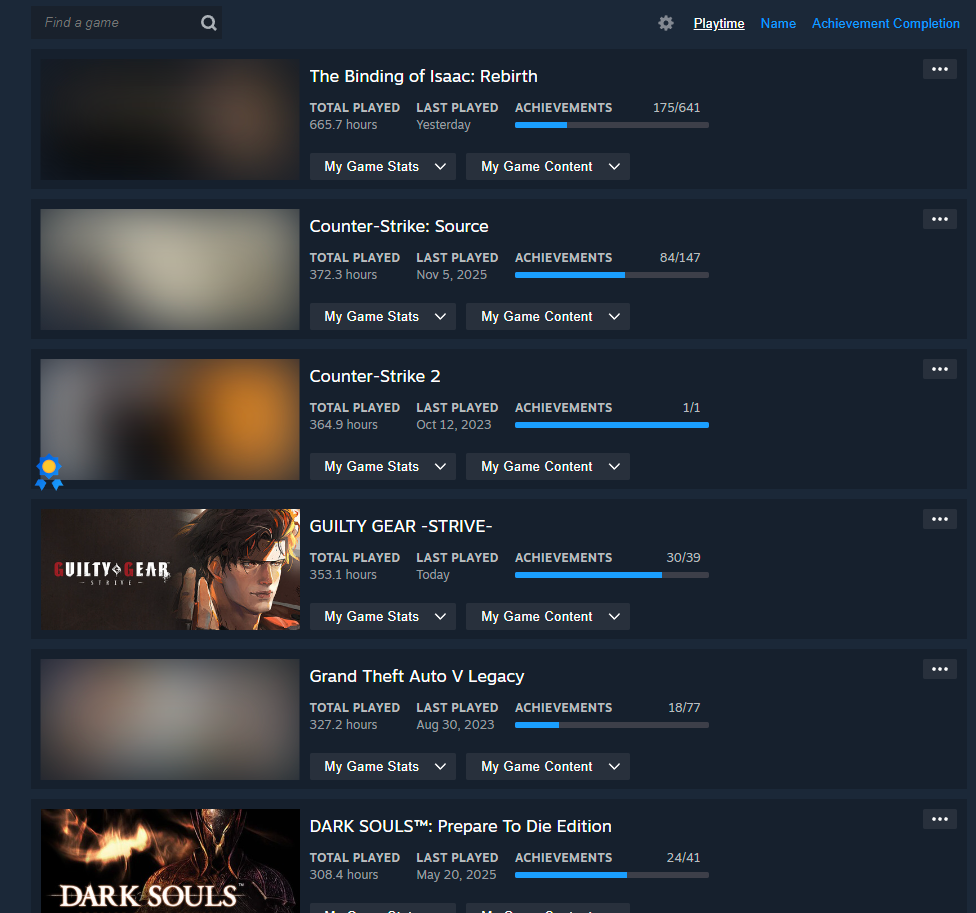Click DARK SOULS achievement progress bar

[x=612, y=876]
